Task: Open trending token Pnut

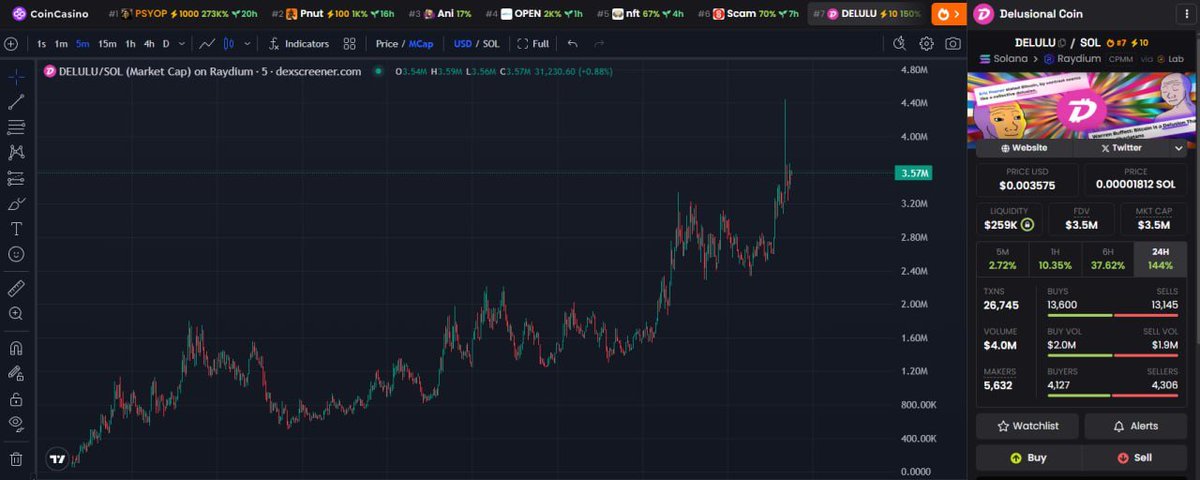Action: 334,14
